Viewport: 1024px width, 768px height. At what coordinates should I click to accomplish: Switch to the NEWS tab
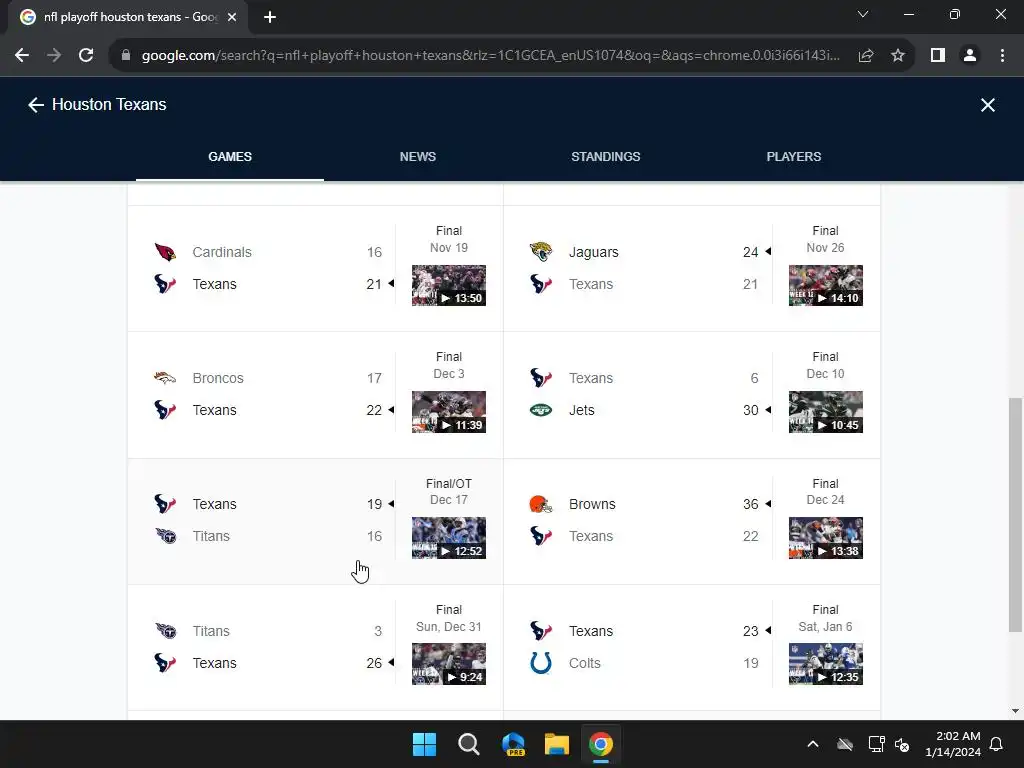click(418, 157)
